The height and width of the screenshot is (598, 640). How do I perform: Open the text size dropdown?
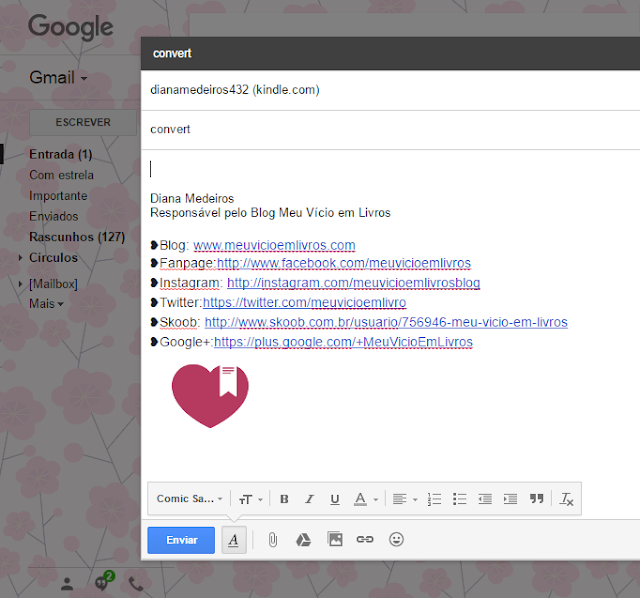point(251,499)
